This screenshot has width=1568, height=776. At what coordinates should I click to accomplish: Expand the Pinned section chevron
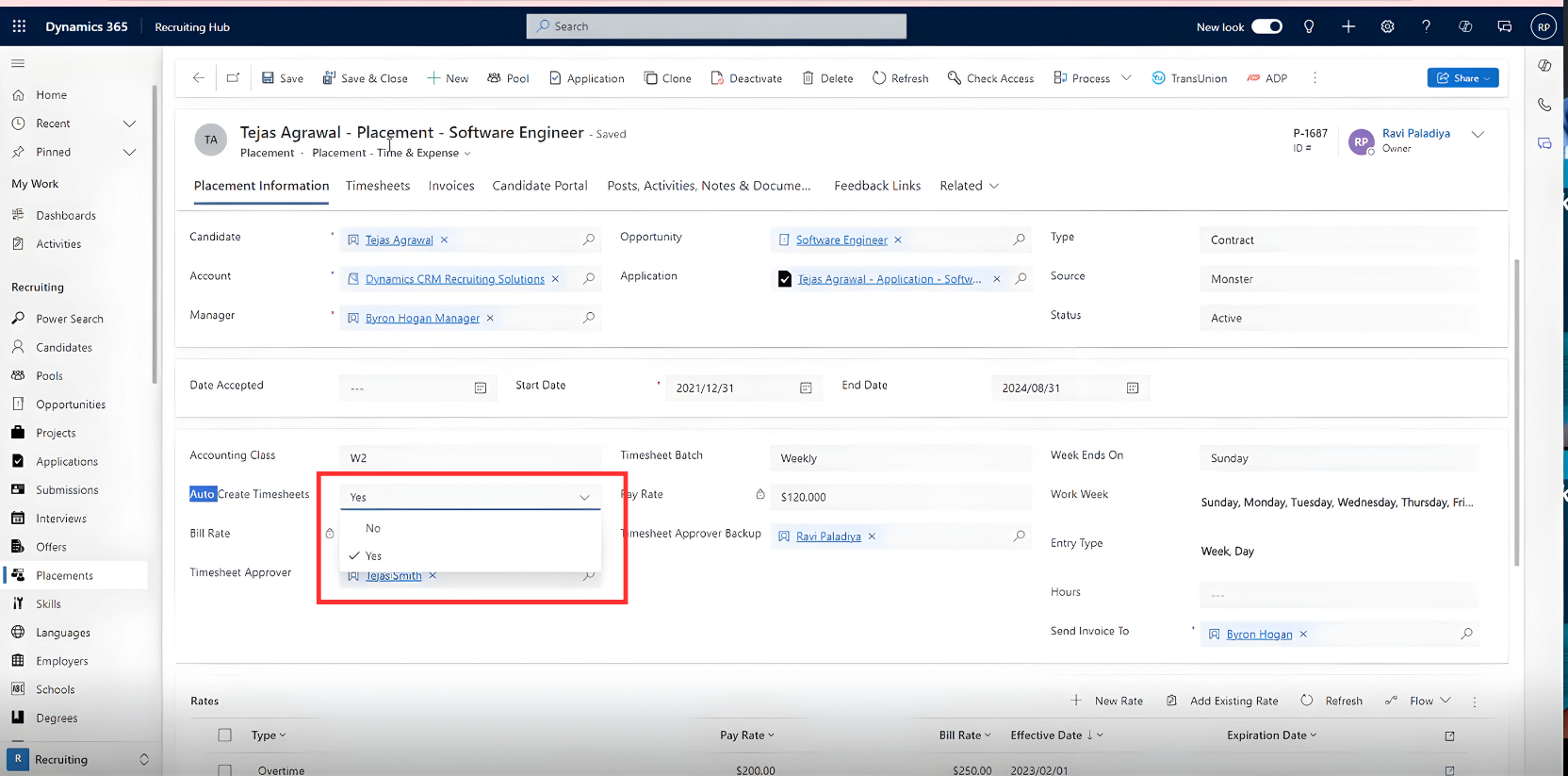click(x=130, y=152)
